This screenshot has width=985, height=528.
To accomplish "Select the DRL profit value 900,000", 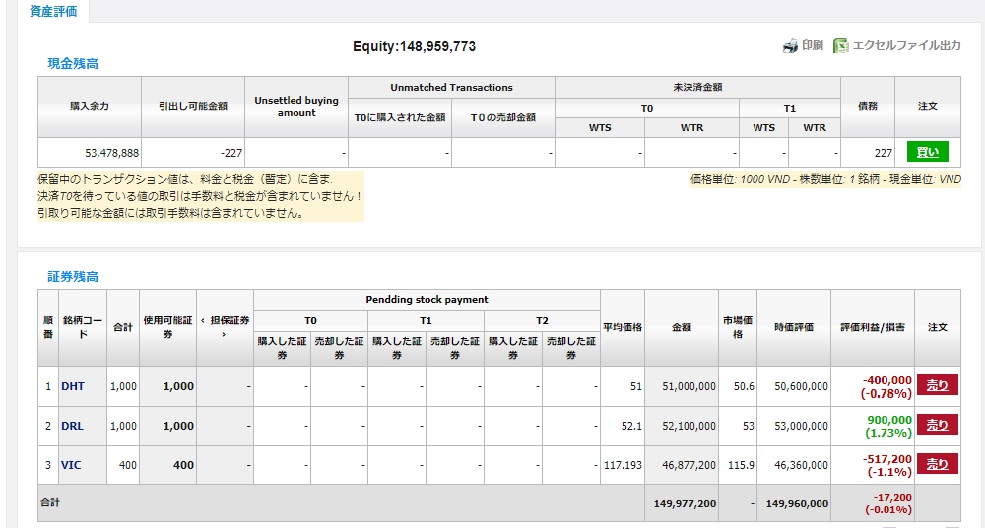I will point(888,420).
